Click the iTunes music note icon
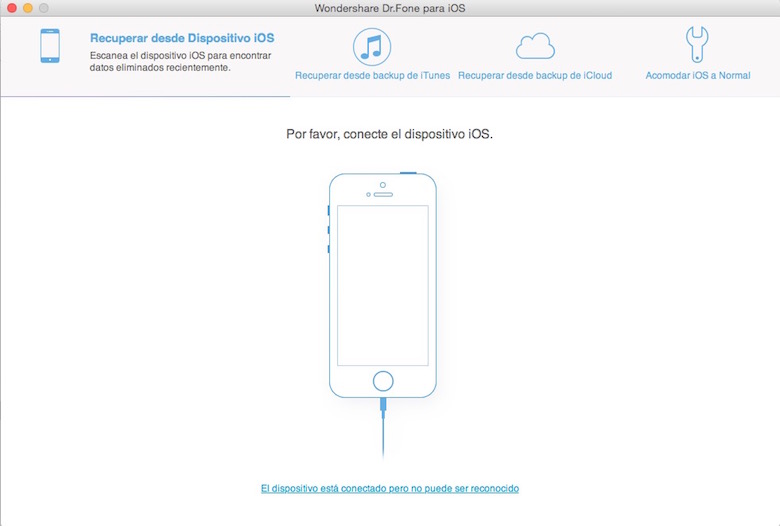 point(372,47)
